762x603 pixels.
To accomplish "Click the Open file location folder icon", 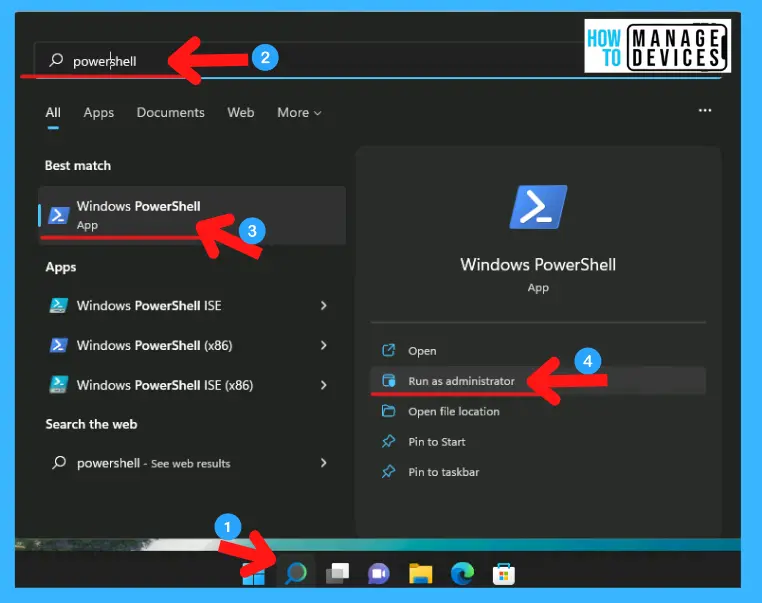I will click(388, 411).
